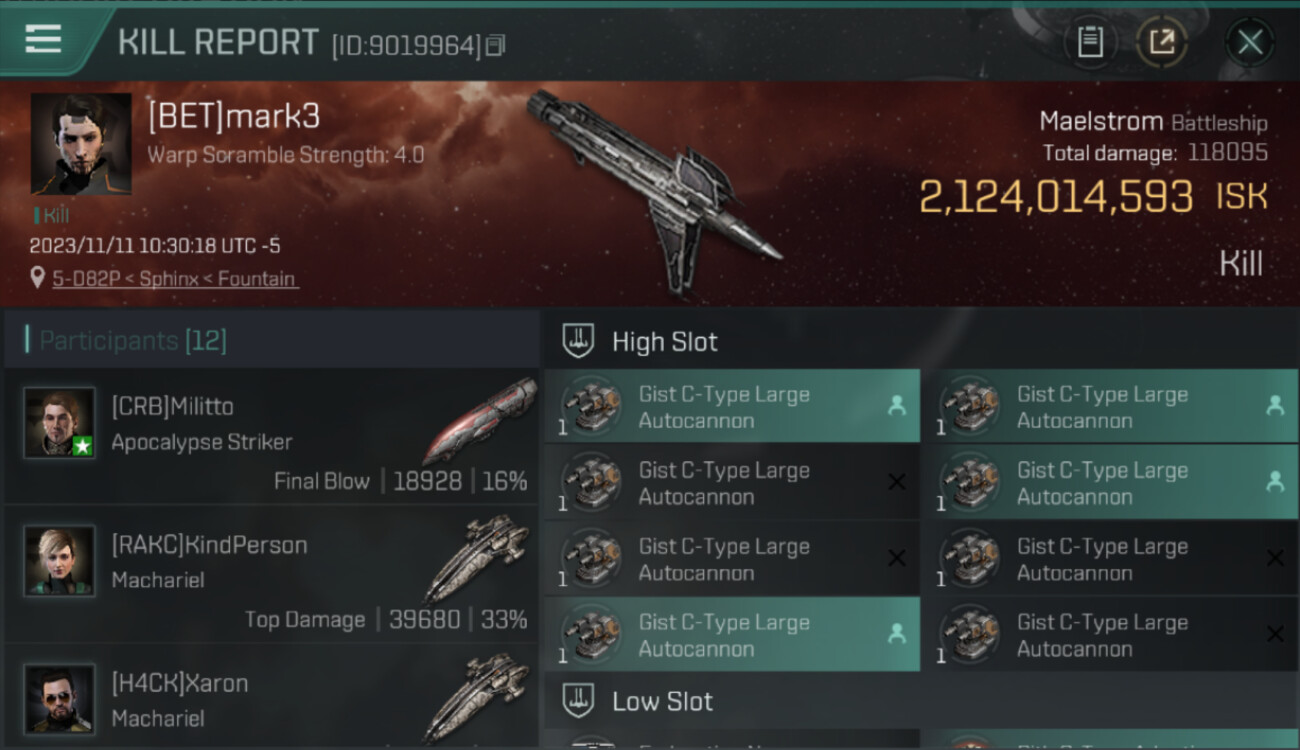Open the hamburger menu icon
1300x750 pixels.
point(43,39)
